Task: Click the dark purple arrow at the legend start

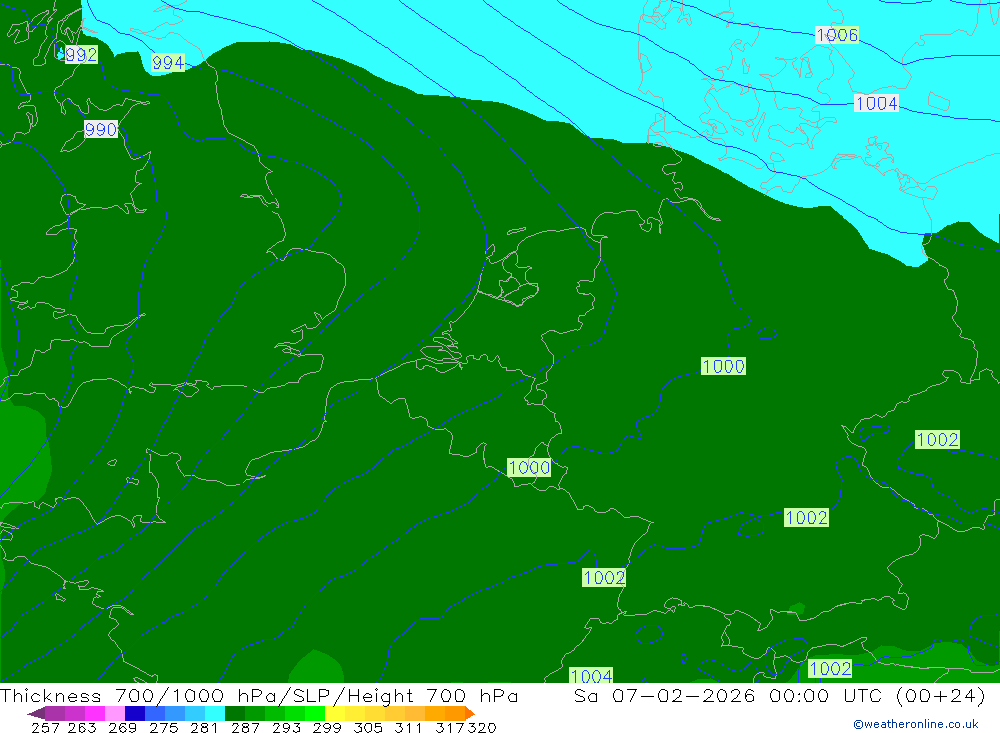Action: click(36, 713)
